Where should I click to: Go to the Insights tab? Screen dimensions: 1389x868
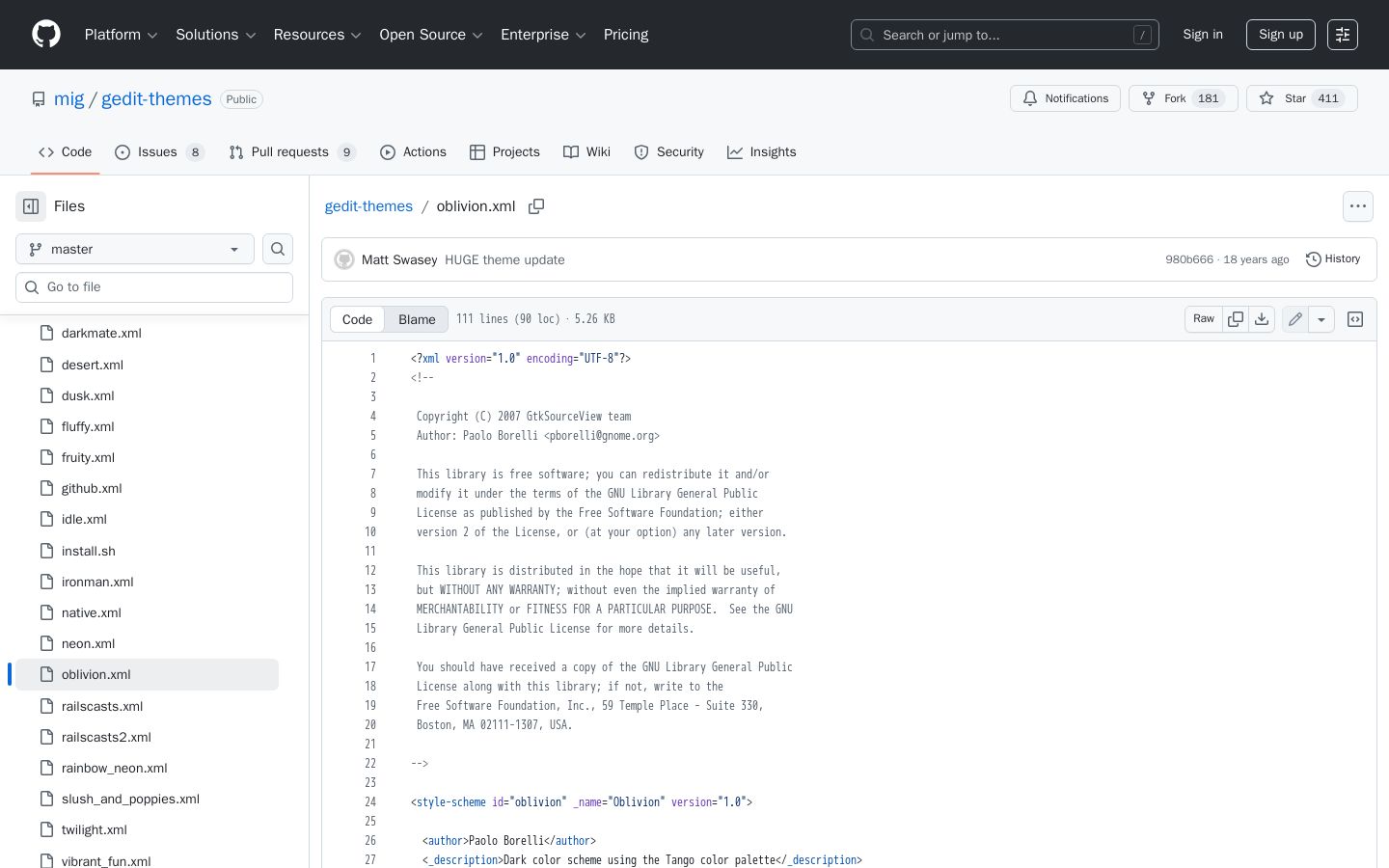pos(761,152)
